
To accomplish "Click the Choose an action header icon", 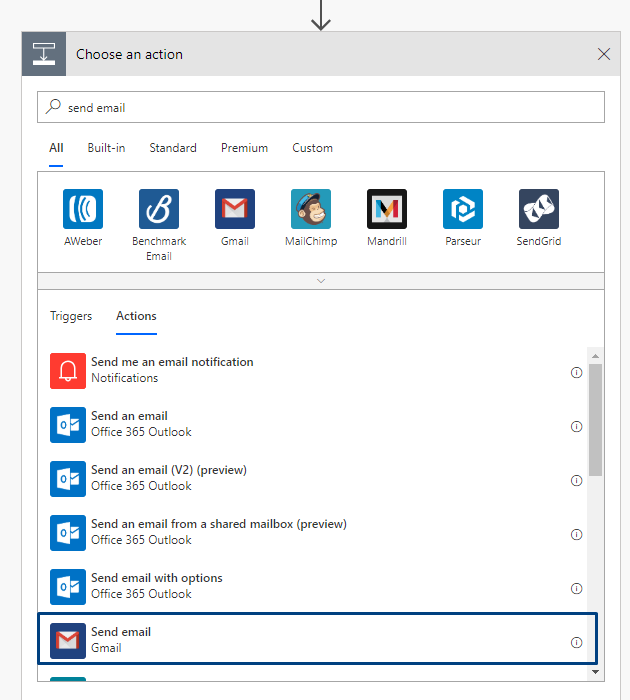I will [44, 54].
